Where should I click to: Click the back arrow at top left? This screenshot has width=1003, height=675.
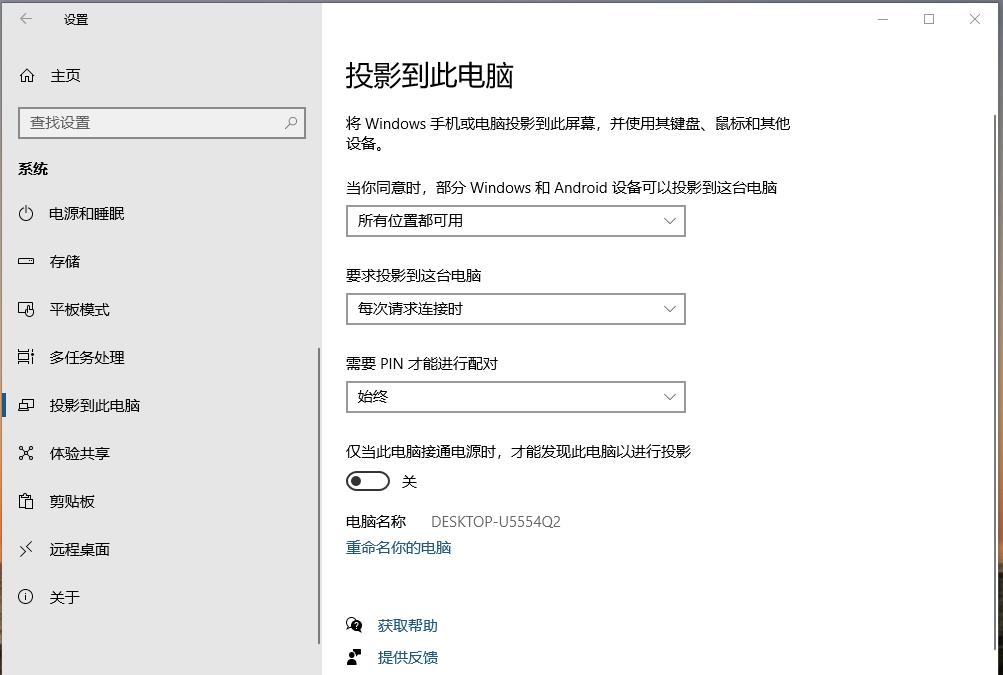click(25, 18)
